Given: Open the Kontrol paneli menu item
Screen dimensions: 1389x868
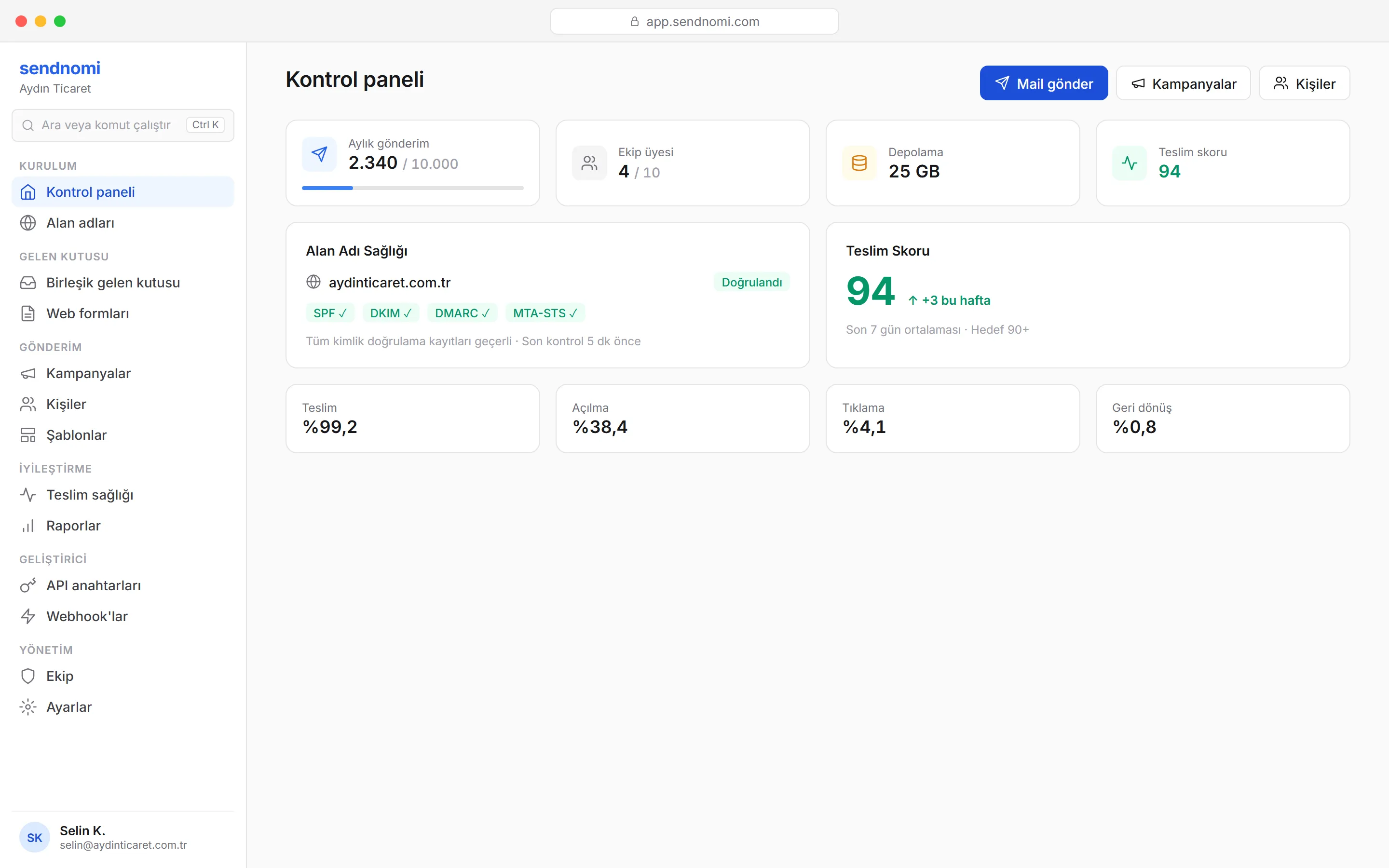Looking at the screenshot, I should [x=123, y=192].
